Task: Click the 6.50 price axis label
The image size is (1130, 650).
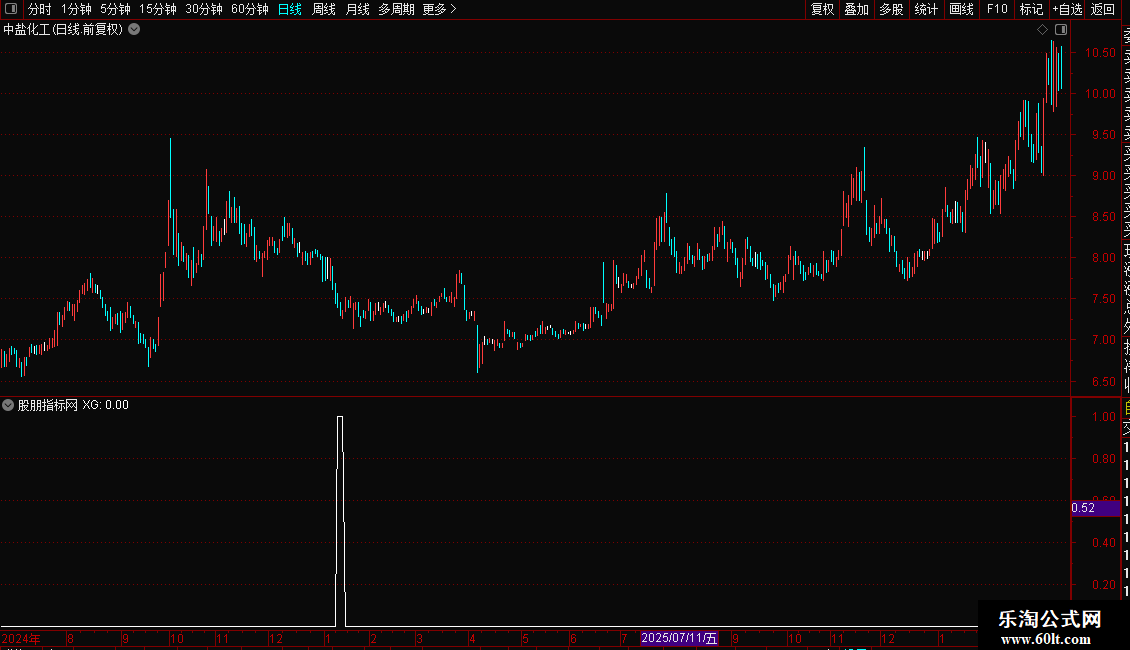Action: [x=1103, y=382]
